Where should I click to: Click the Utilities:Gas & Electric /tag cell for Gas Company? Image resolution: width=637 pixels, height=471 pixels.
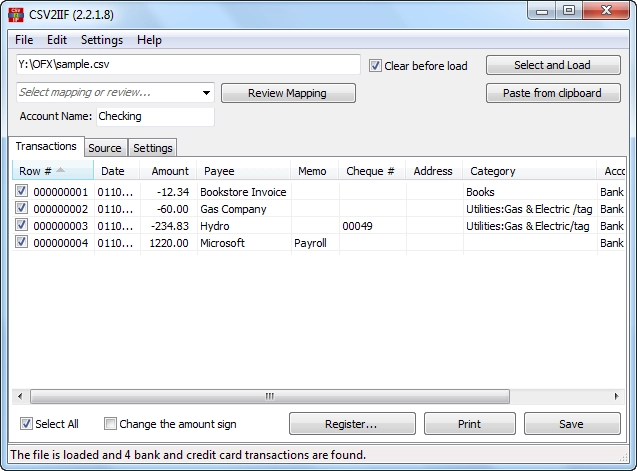529,209
